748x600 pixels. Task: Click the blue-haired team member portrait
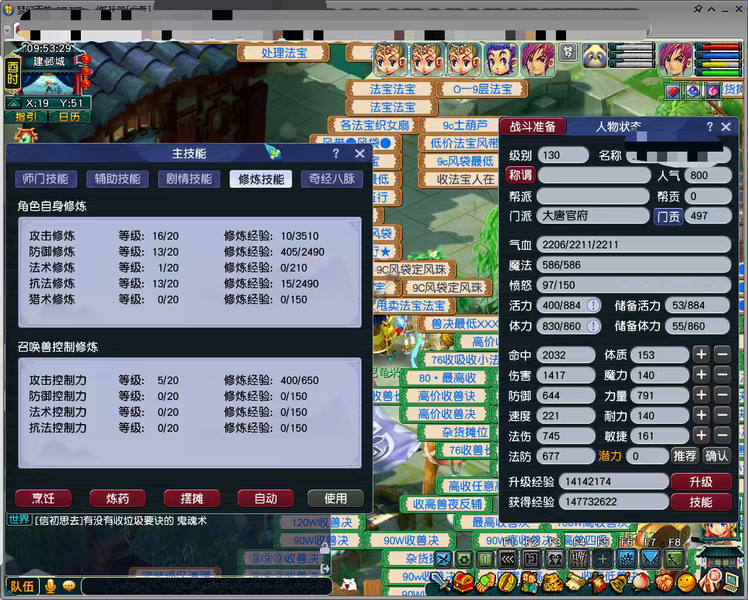coord(500,60)
